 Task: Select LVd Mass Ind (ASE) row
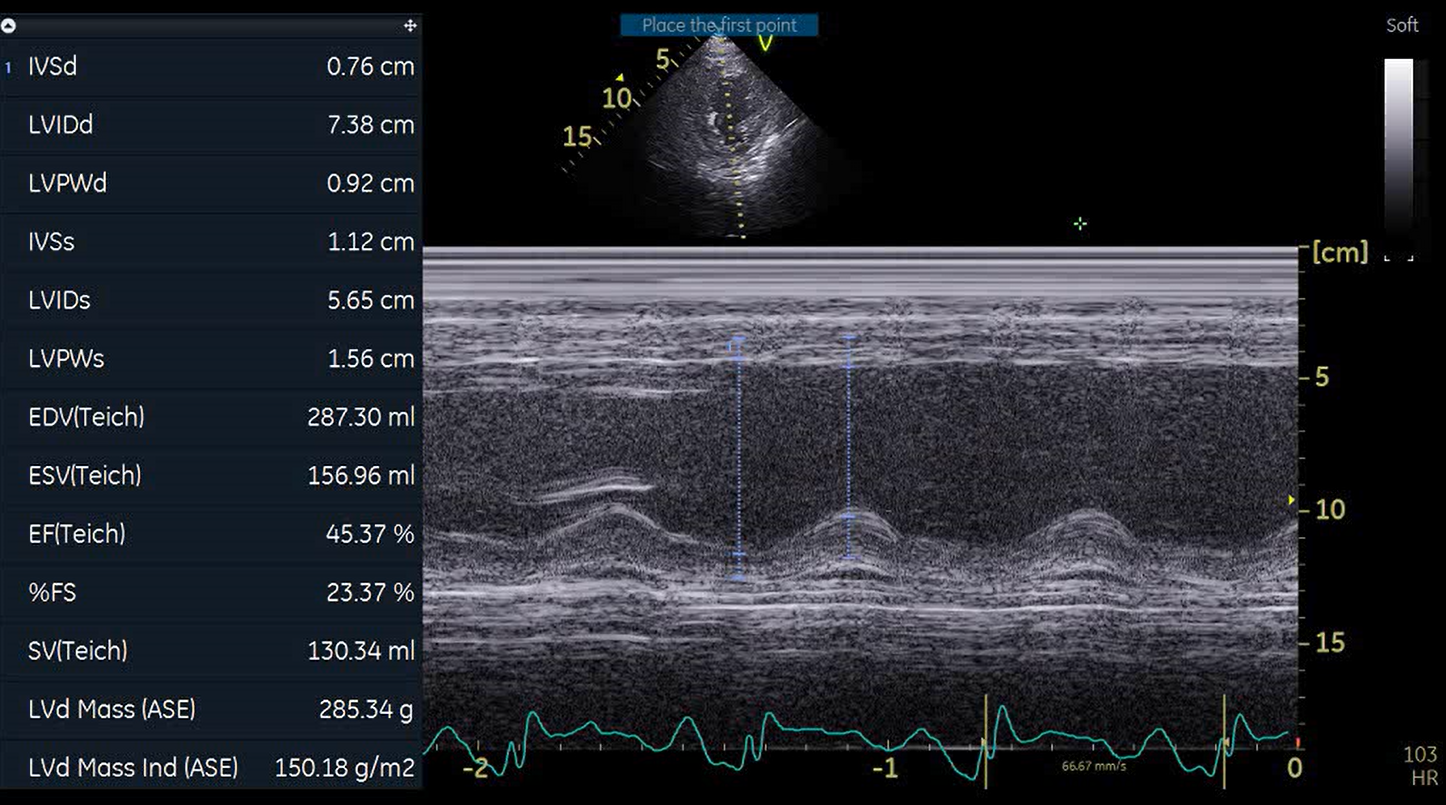coord(210,768)
